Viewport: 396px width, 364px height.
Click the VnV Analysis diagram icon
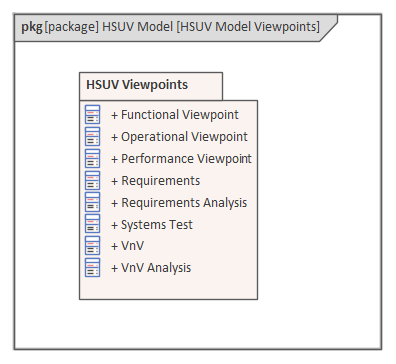[92, 268]
